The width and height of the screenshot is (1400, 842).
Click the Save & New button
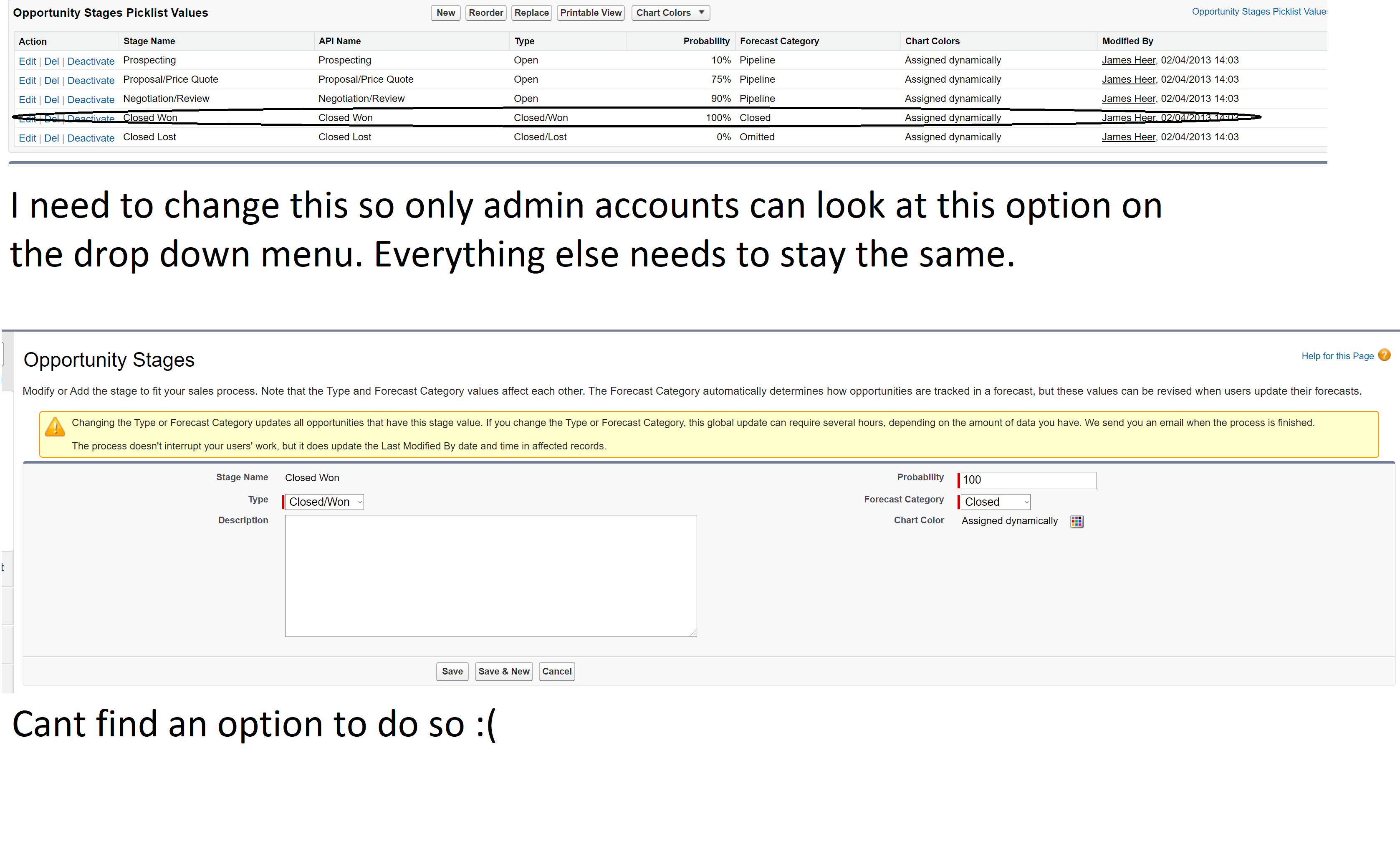click(x=503, y=671)
